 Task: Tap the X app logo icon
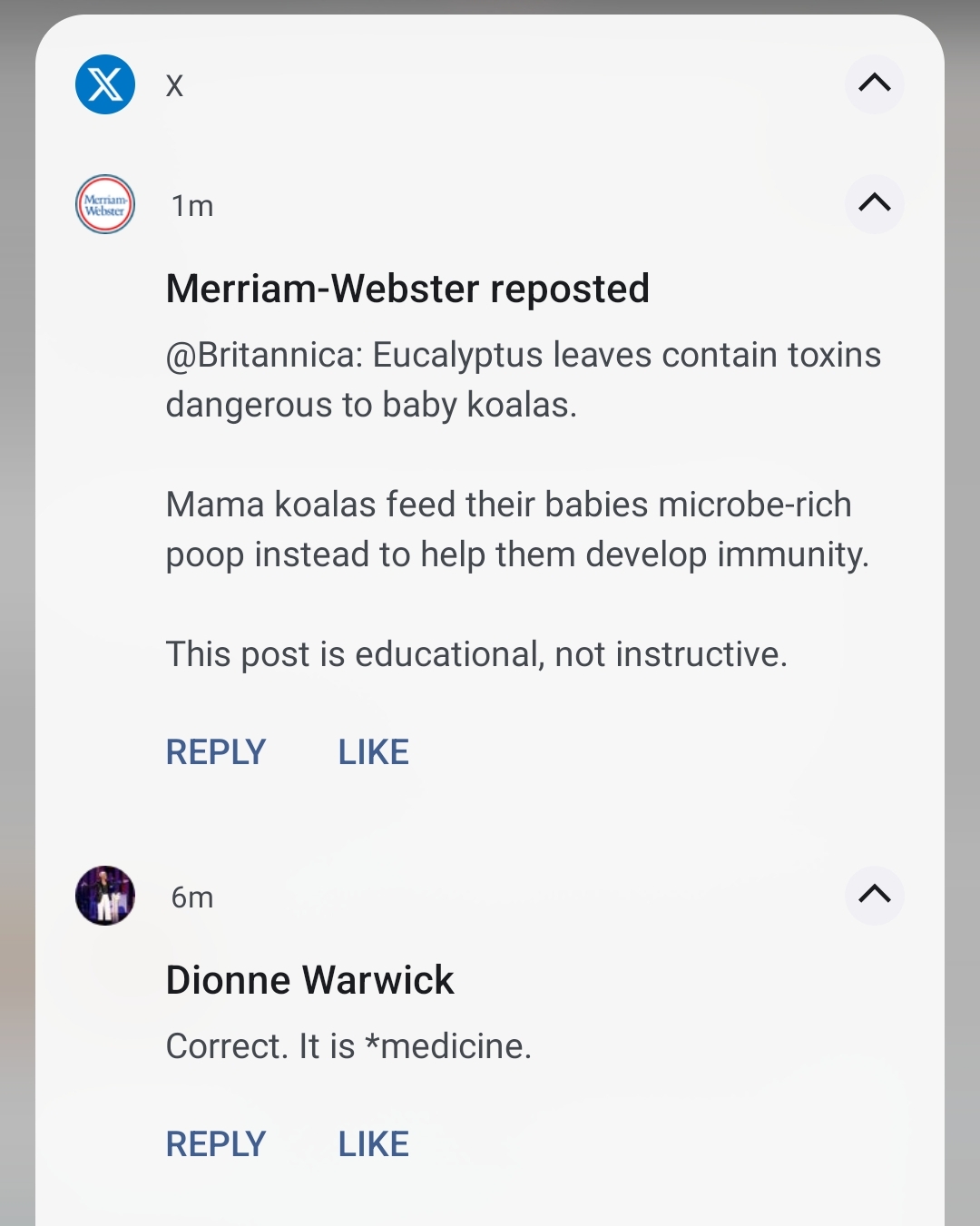tap(105, 84)
